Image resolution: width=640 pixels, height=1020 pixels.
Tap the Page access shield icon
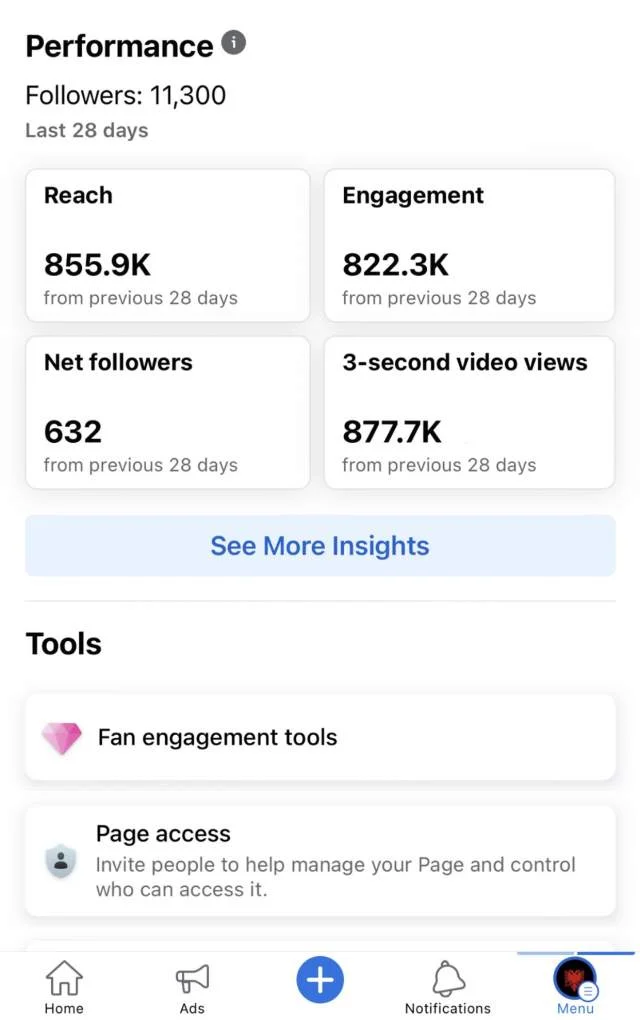61,861
